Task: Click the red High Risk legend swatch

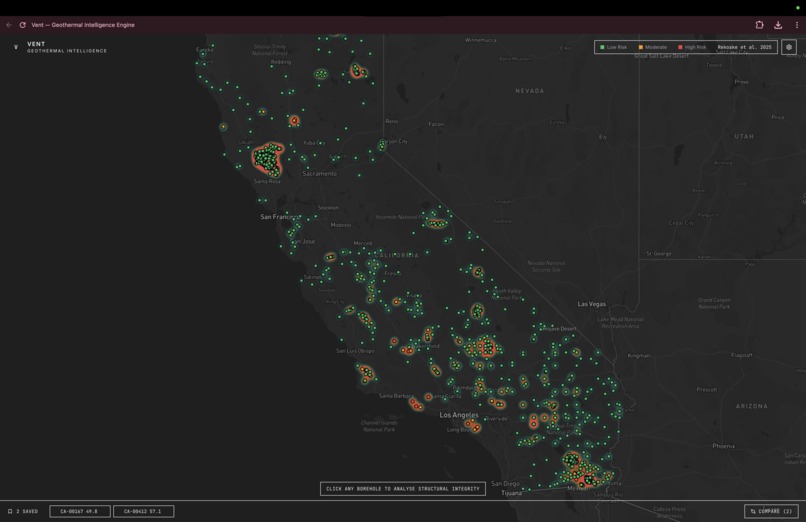Action: click(x=680, y=47)
